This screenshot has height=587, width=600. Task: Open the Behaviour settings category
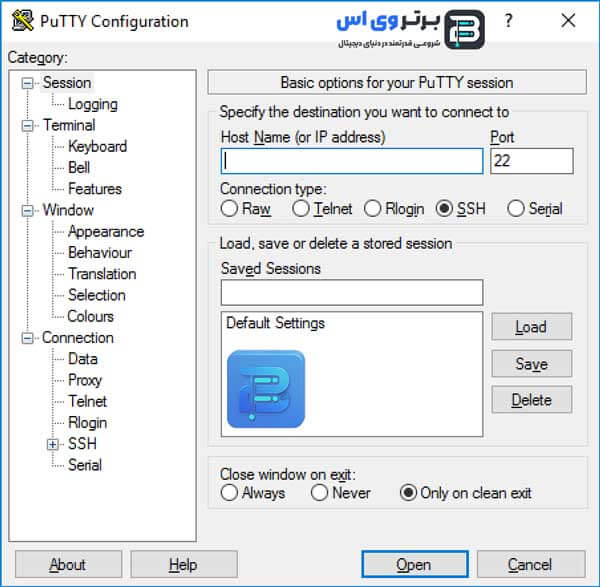(100, 253)
